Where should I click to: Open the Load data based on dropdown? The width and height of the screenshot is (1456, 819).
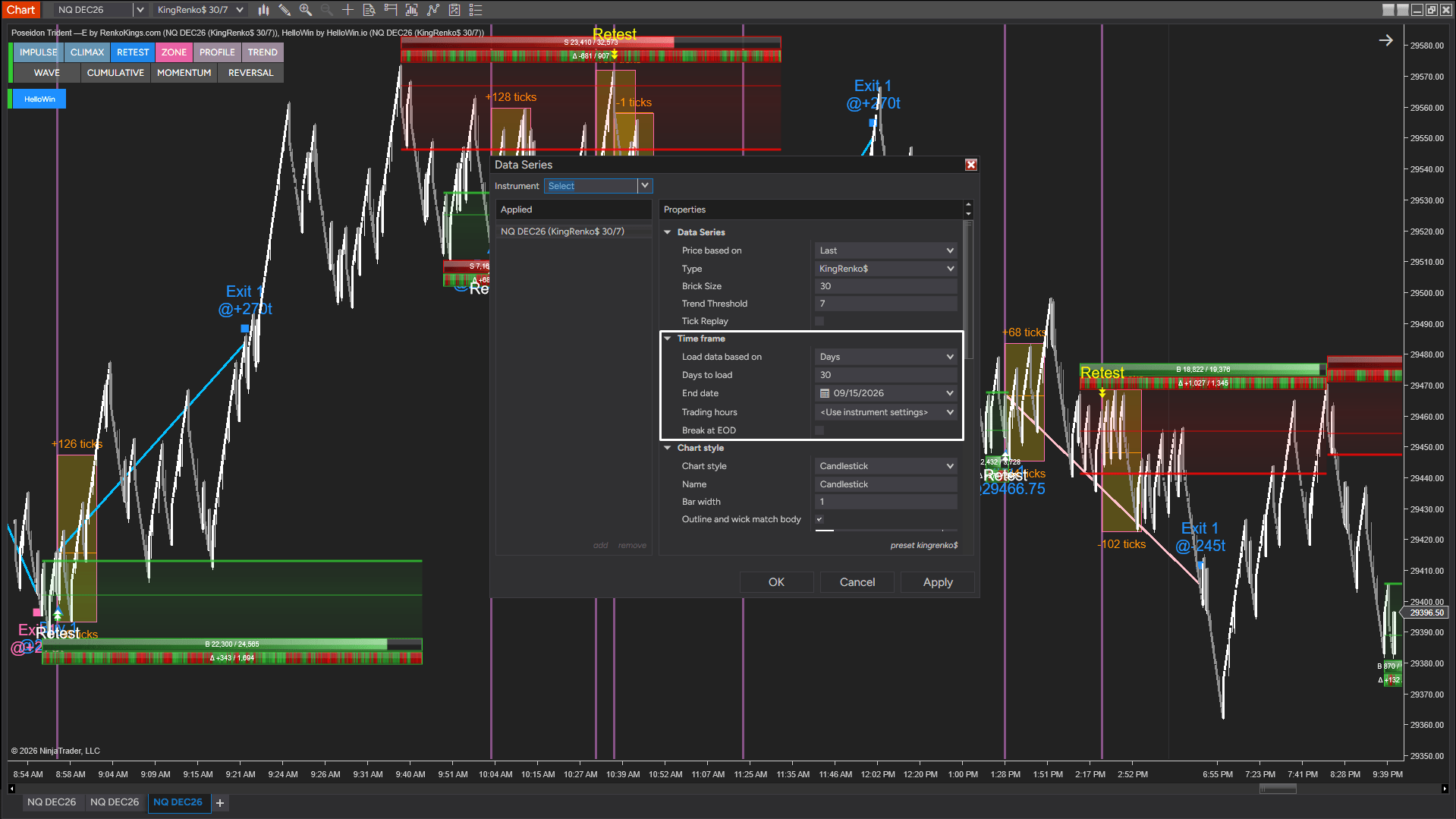(885, 357)
